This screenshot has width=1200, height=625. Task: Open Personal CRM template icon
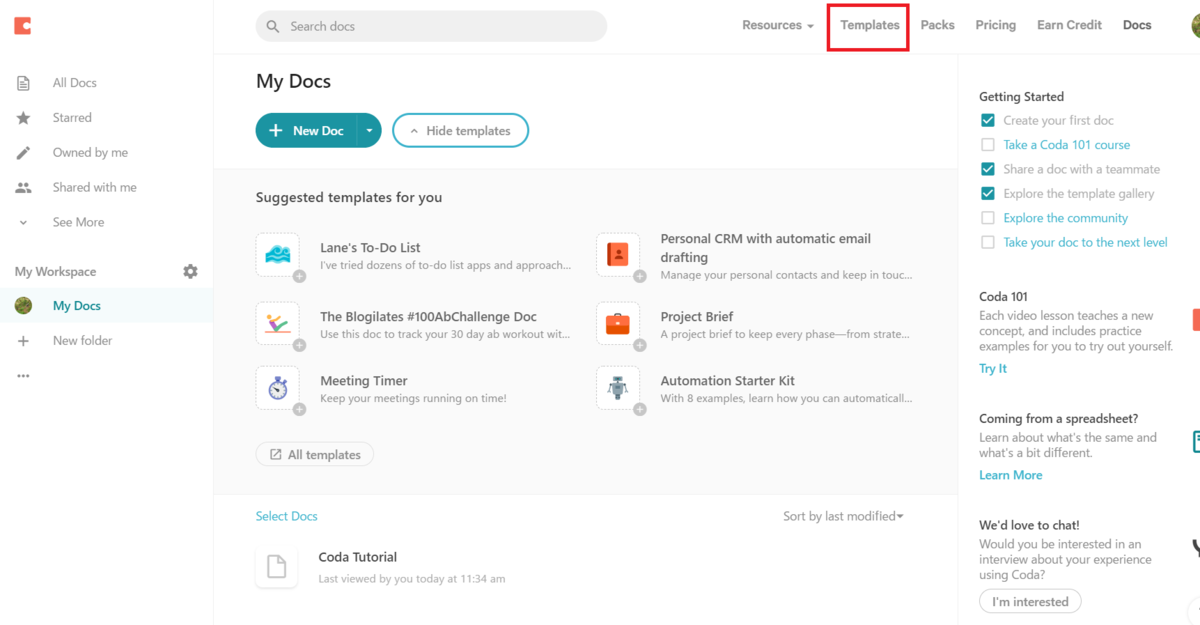[618, 255]
